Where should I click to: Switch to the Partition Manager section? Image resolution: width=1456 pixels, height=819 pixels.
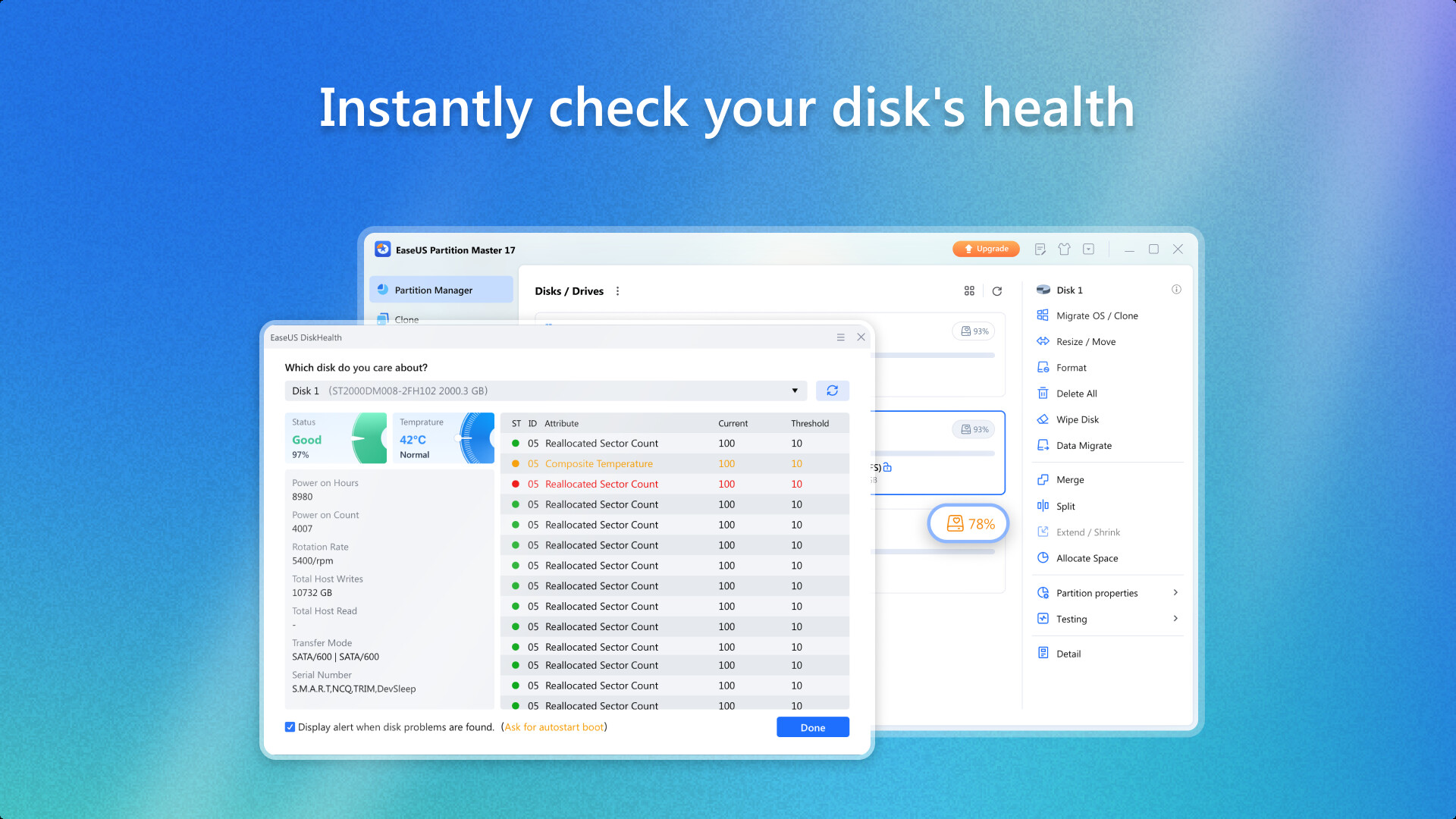tap(432, 290)
